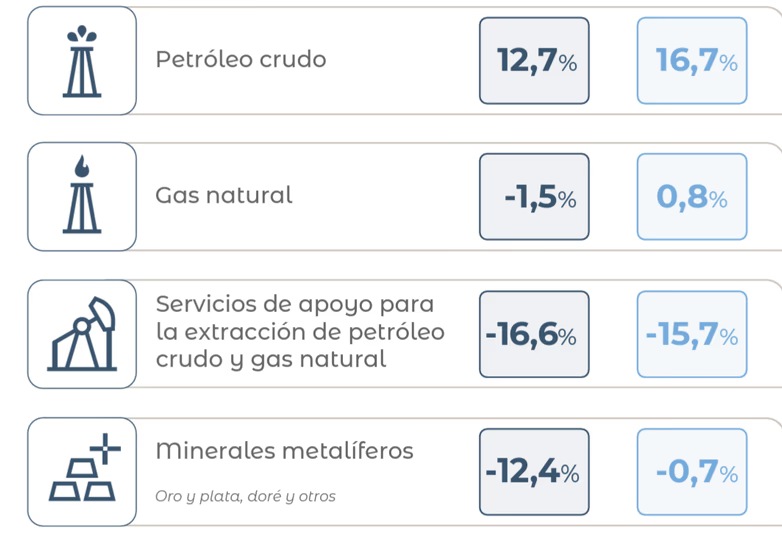Click the light blue 16,7% value box
Screen dimensions: 782x540
point(692,61)
